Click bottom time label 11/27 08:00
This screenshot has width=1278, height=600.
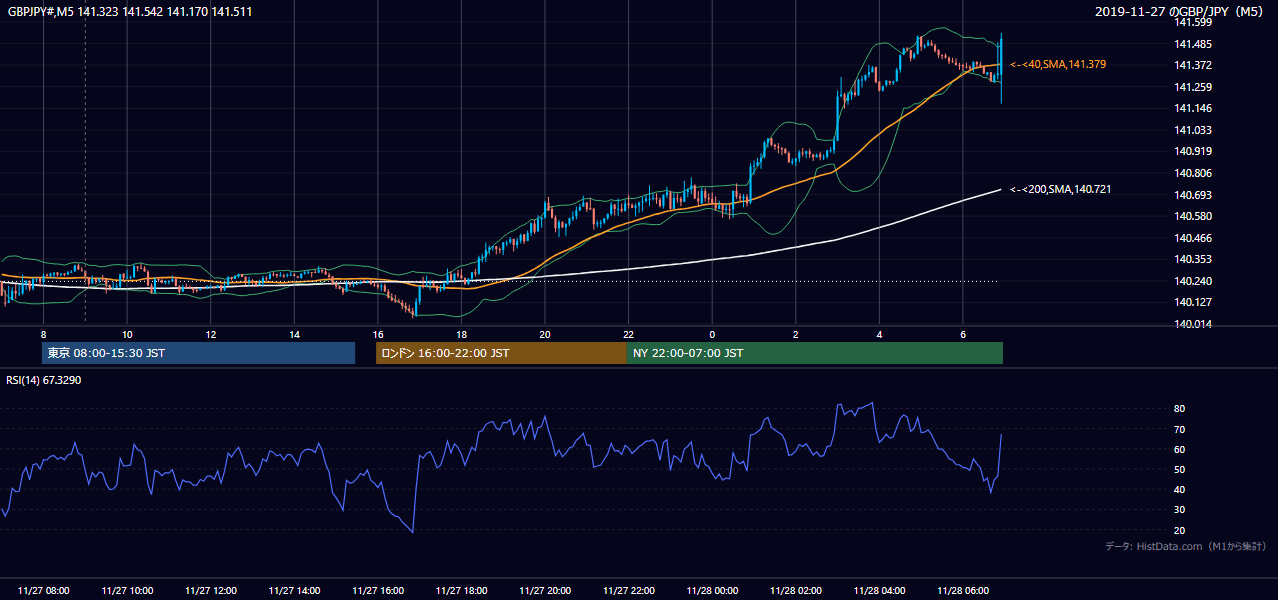[x=43, y=590]
